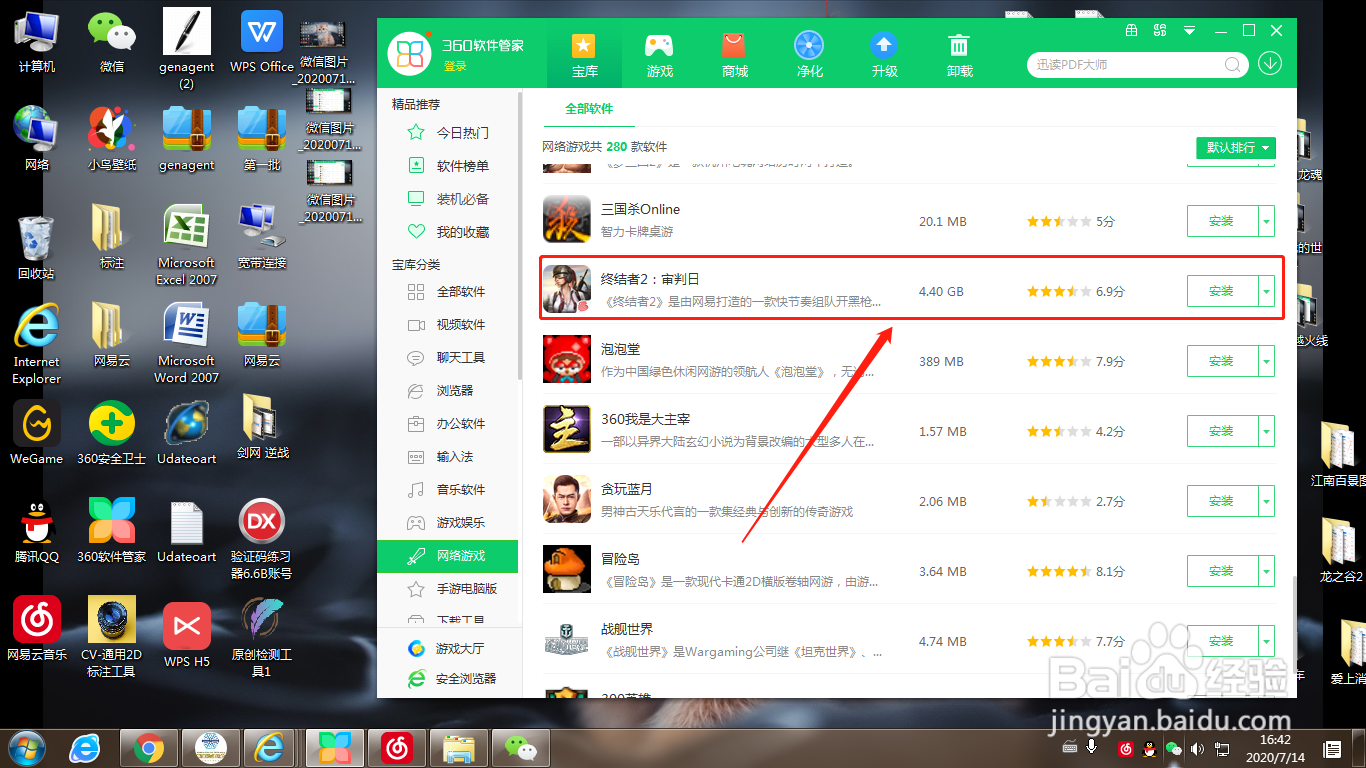Select the WeGame desktop icon
This screenshot has height=768, width=1366.
click(37, 434)
